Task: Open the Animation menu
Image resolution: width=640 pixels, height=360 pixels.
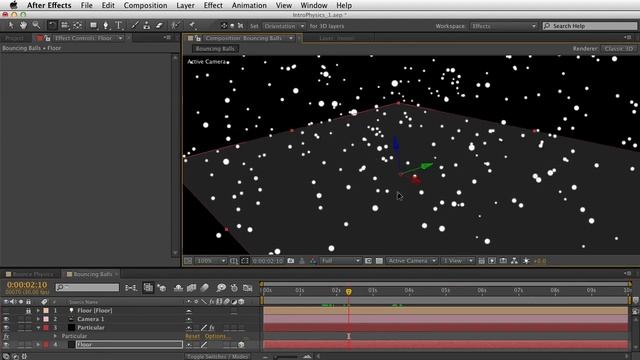Action: [249, 5]
